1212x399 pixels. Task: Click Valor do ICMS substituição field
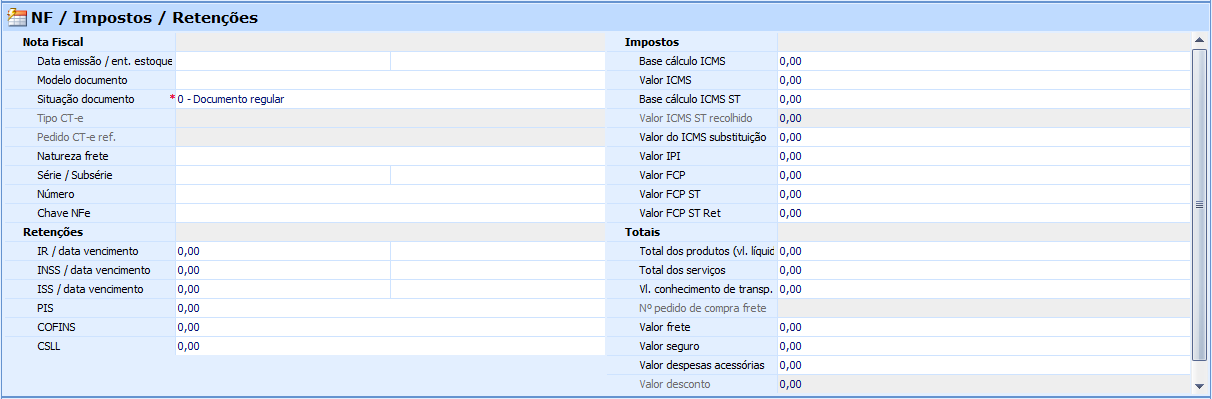point(984,137)
